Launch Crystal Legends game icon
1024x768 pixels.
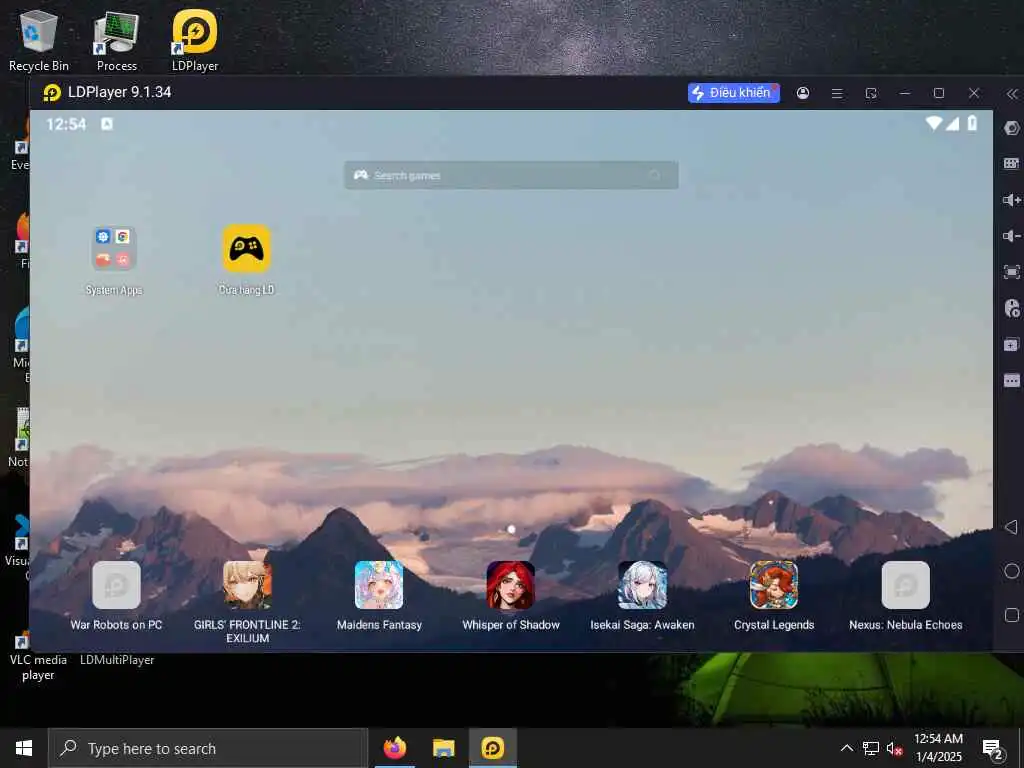click(774, 596)
